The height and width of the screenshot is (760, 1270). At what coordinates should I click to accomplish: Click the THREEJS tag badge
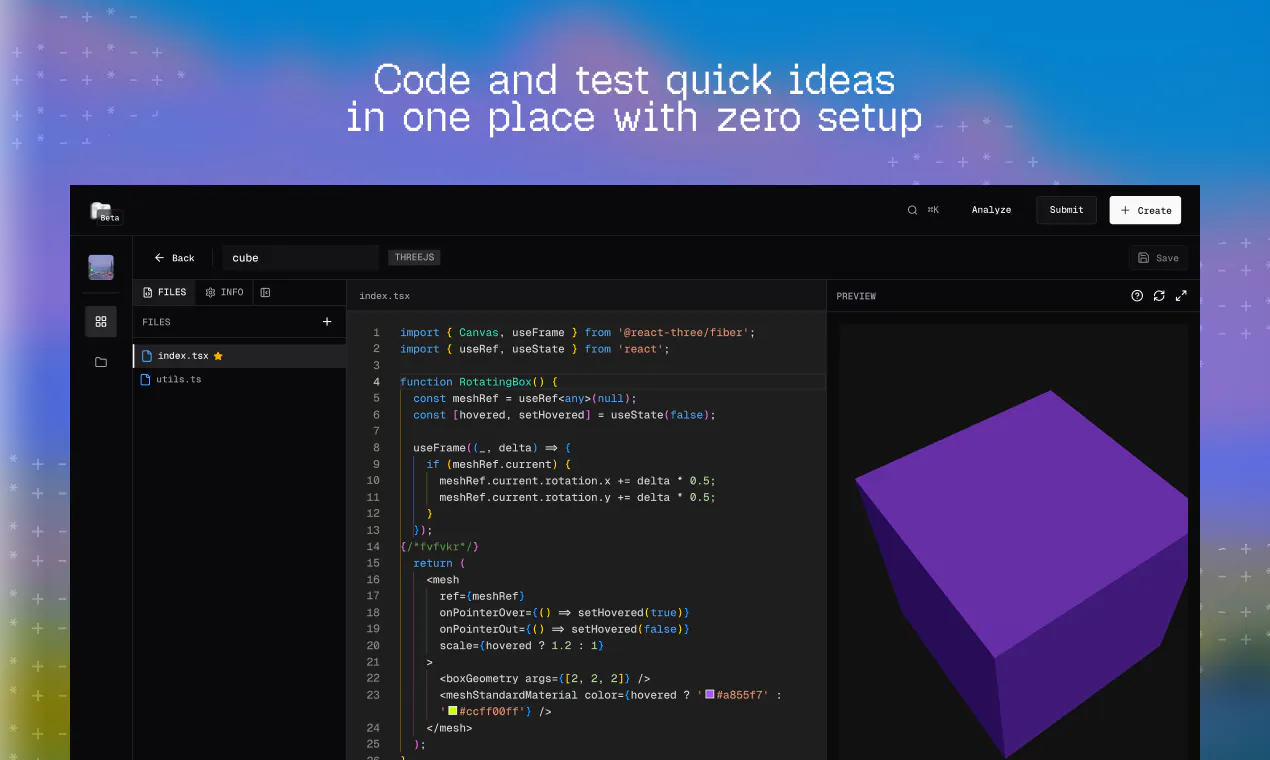[x=414, y=257]
